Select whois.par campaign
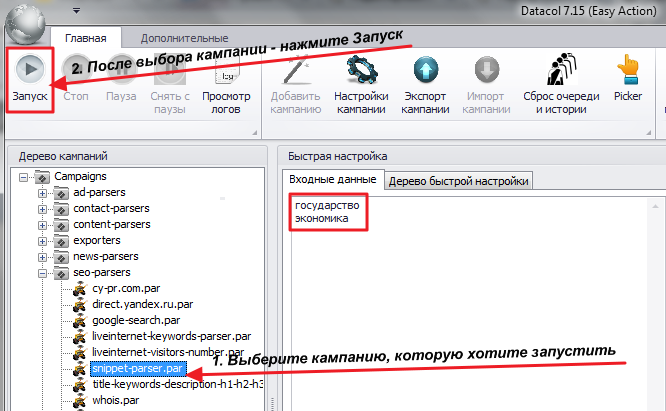This screenshot has height=411, width=666. [116, 400]
